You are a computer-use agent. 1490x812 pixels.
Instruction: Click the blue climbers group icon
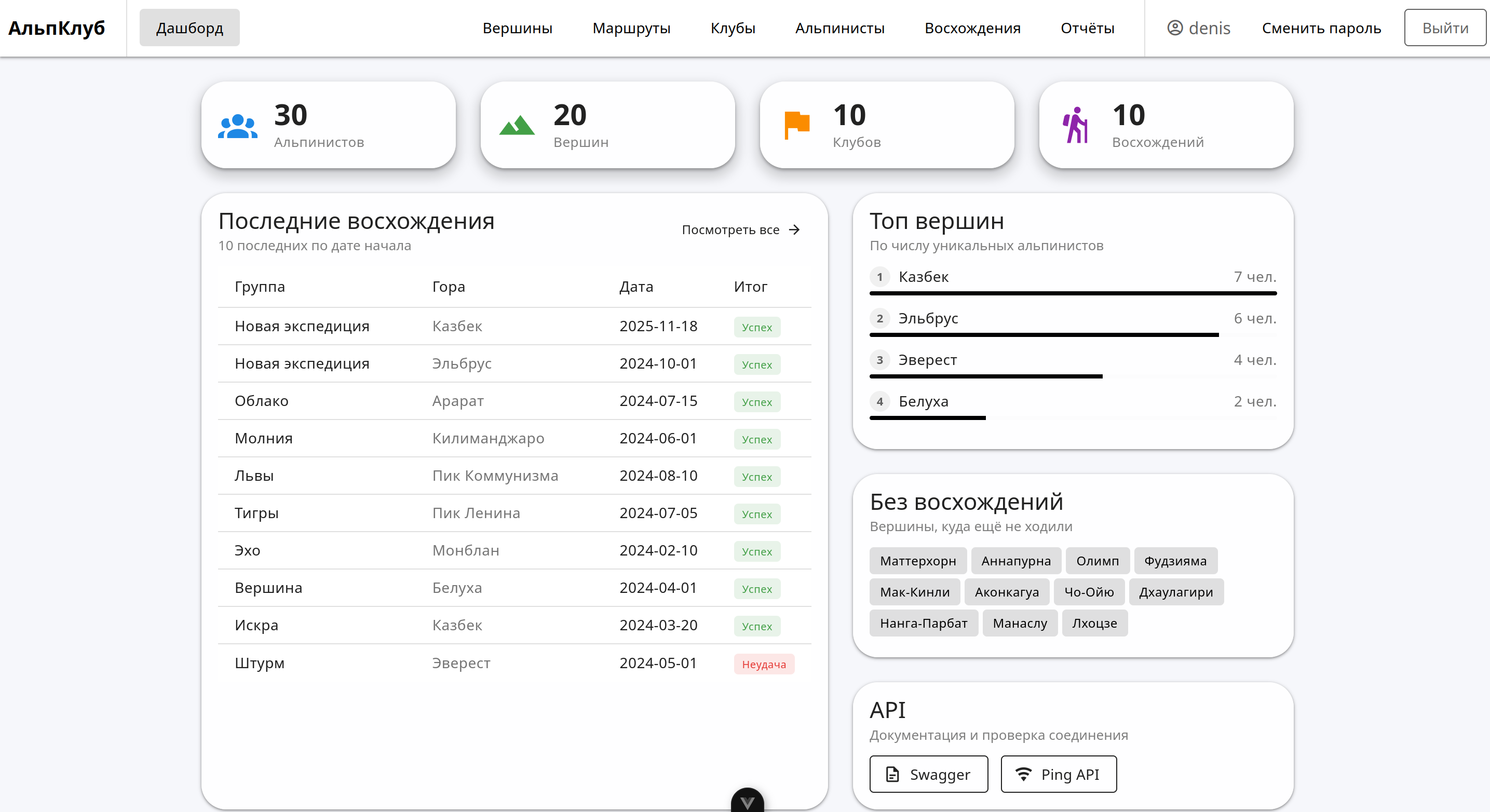(237, 126)
